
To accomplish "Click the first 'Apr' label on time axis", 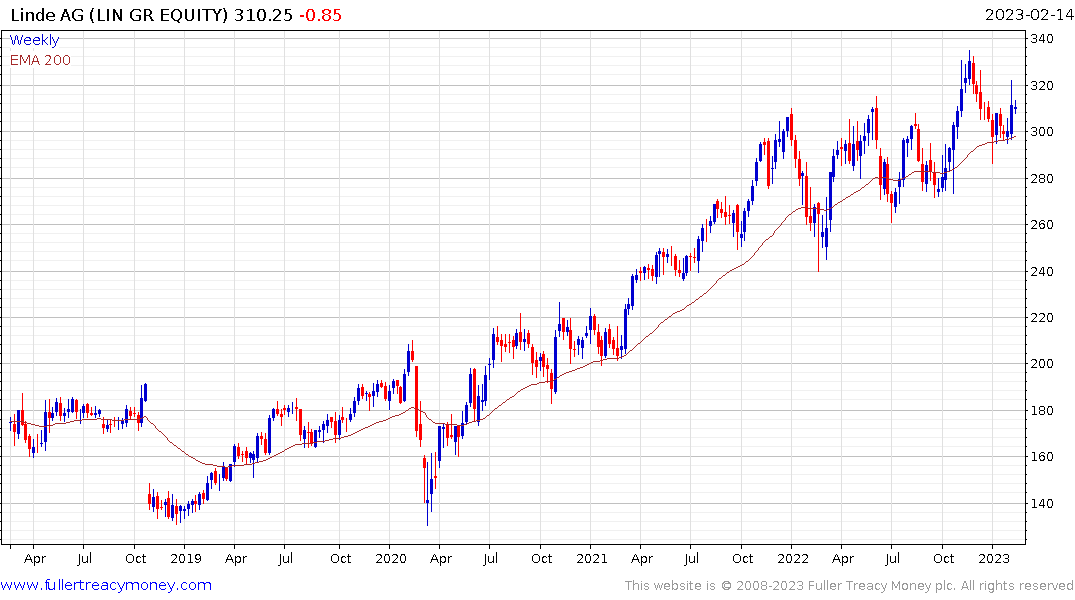I will 35,559.
